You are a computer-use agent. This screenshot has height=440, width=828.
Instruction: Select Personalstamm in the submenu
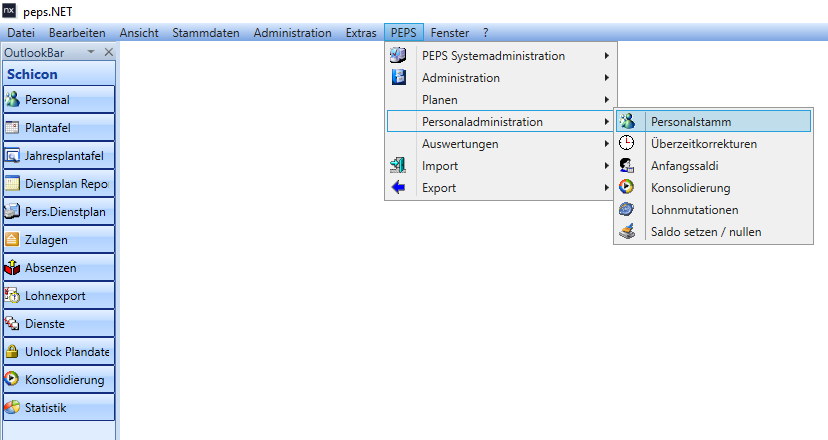(x=713, y=121)
